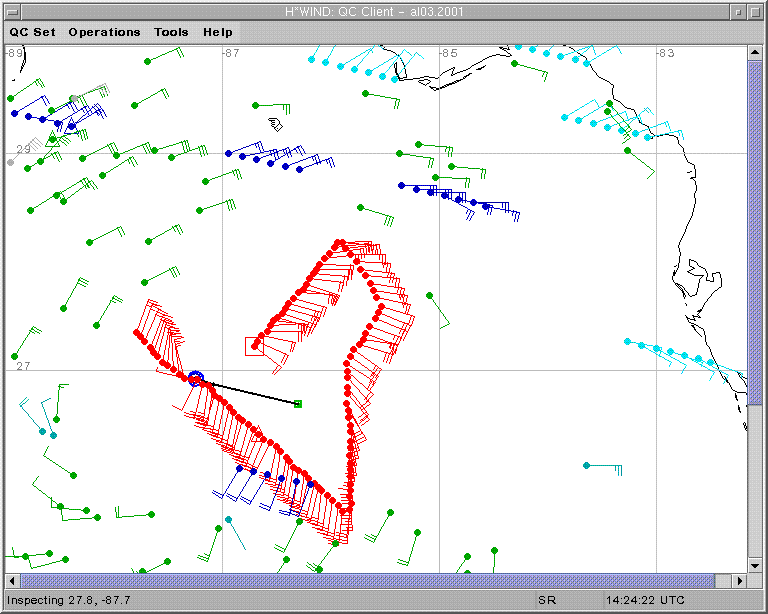Click the hand-shaped marker on the map
The height and width of the screenshot is (614, 768).
point(275,124)
